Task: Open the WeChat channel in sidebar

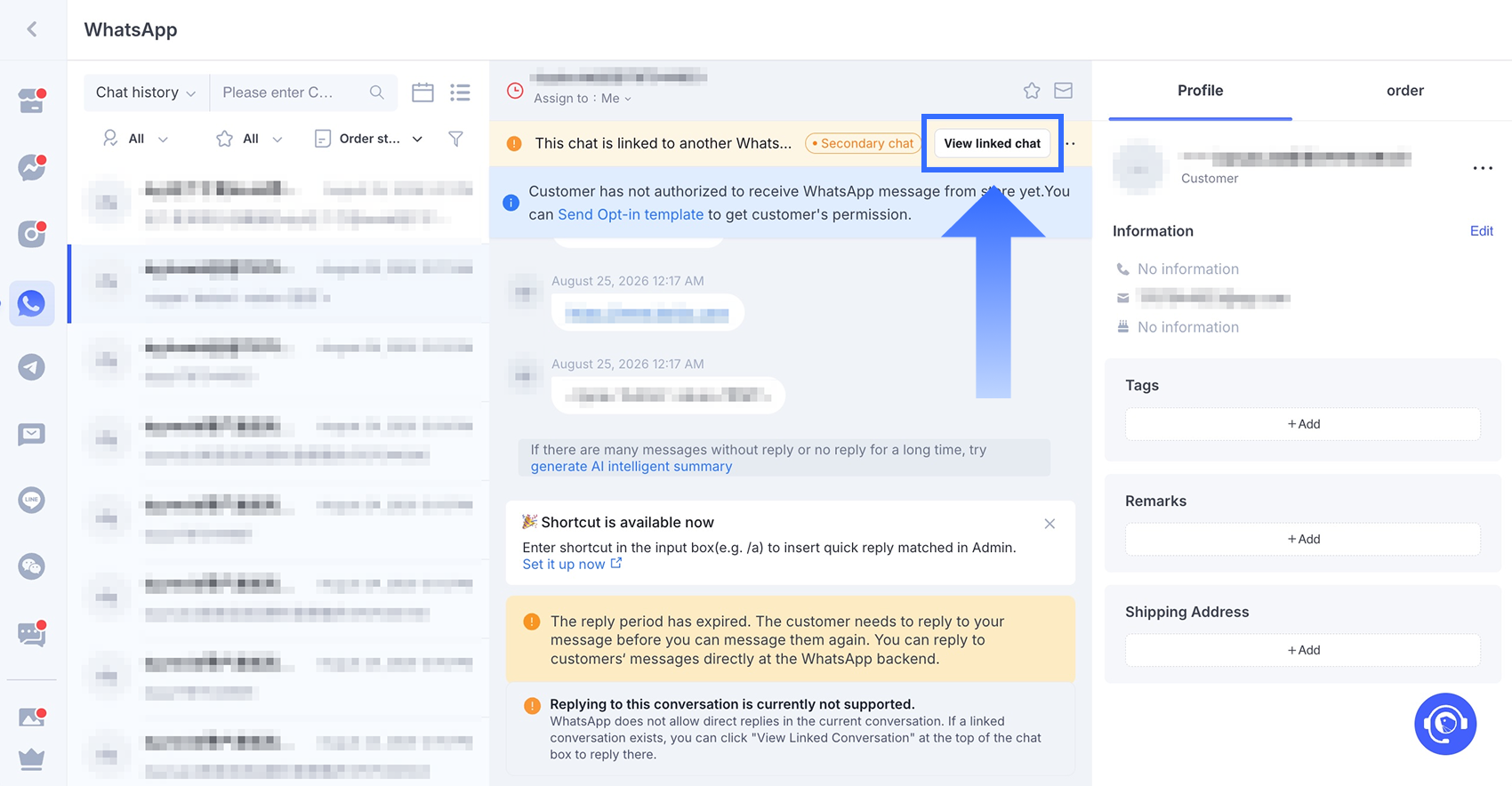Action: click(32, 566)
